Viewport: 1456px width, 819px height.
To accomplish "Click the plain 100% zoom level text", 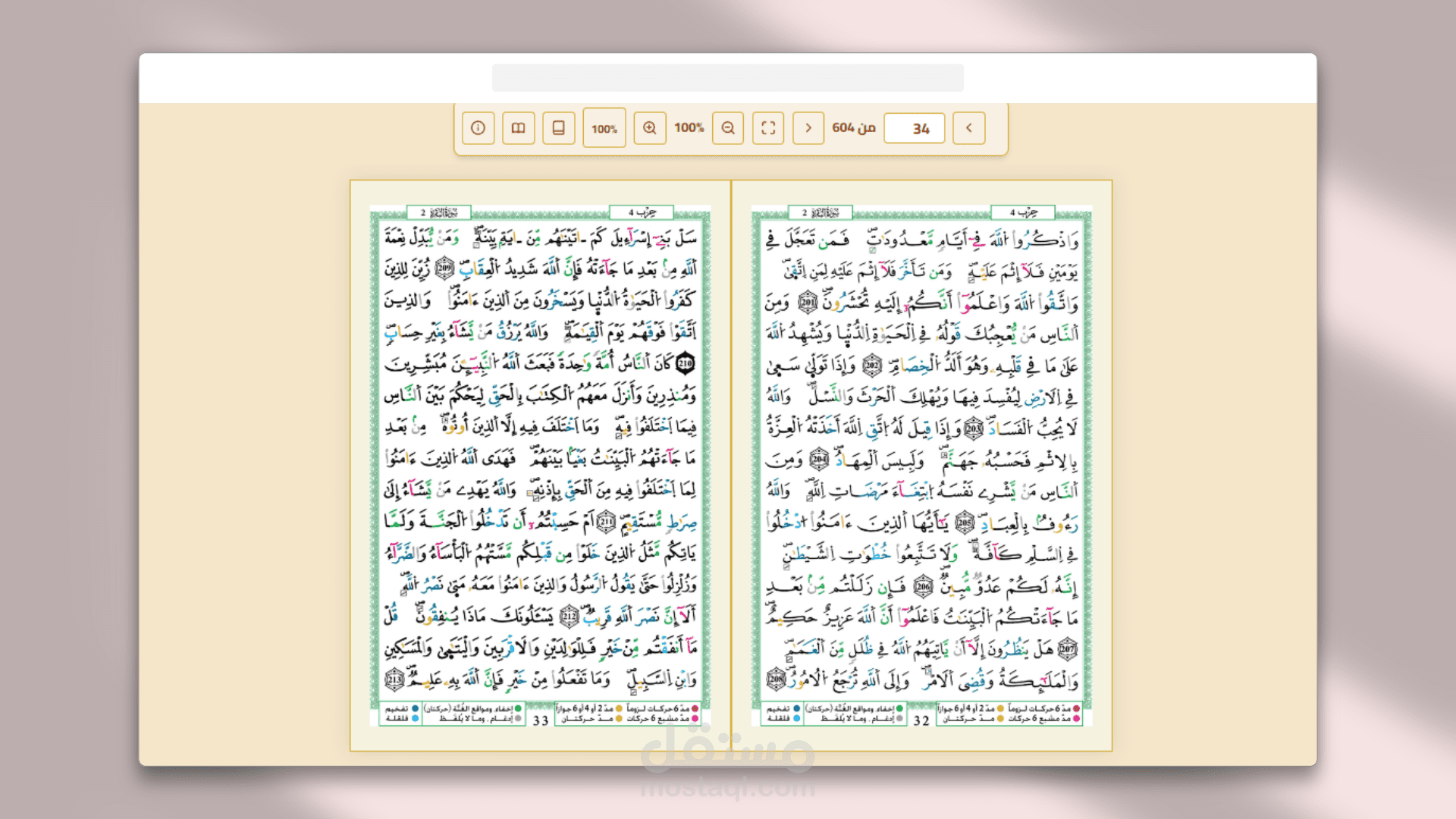I will coord(689,127).
